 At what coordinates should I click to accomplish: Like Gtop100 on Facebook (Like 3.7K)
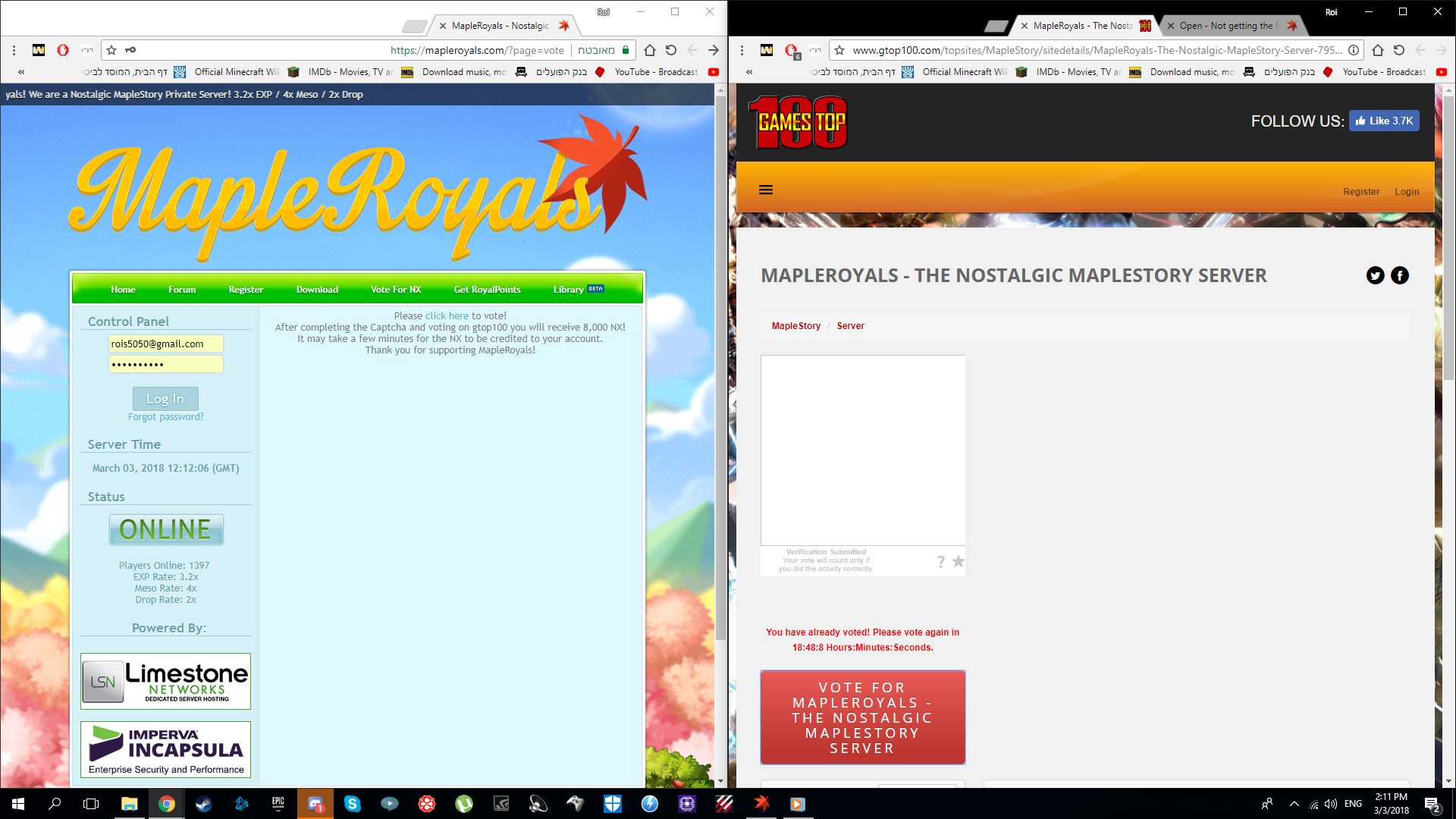coord(1384,121)
